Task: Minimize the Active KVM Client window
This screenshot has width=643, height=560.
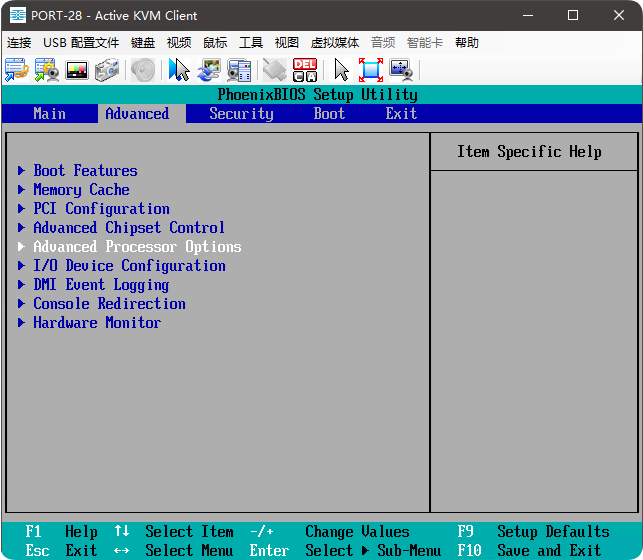Action: pos(528,16)
